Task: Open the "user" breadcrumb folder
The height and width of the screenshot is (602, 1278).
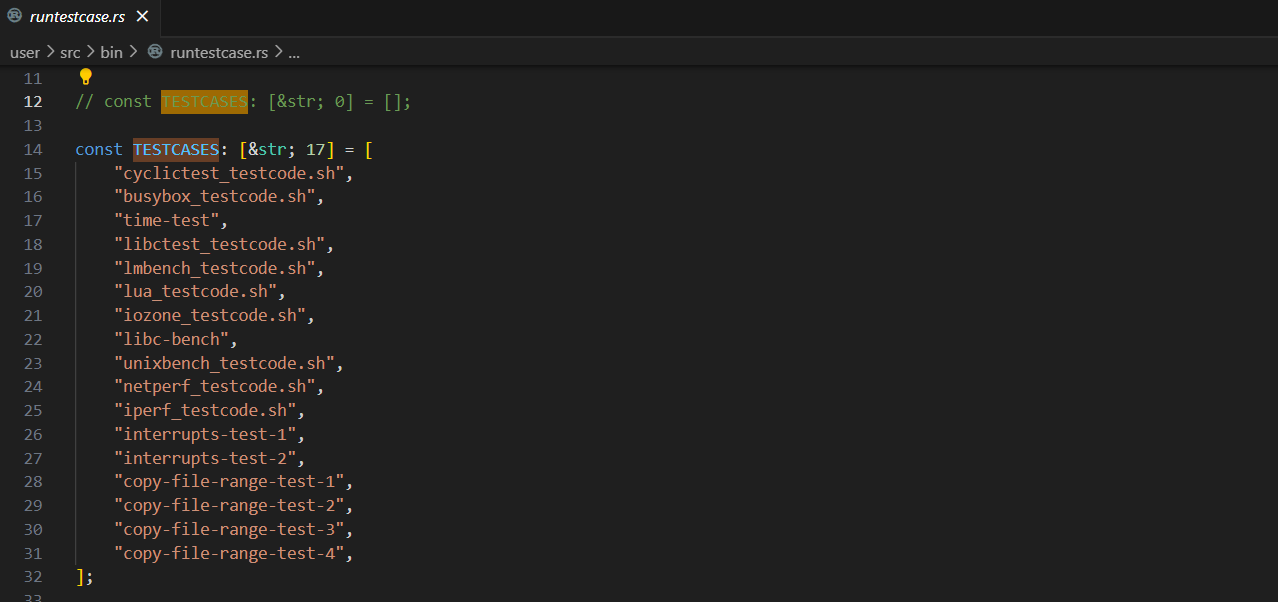Action: [25, 52]
